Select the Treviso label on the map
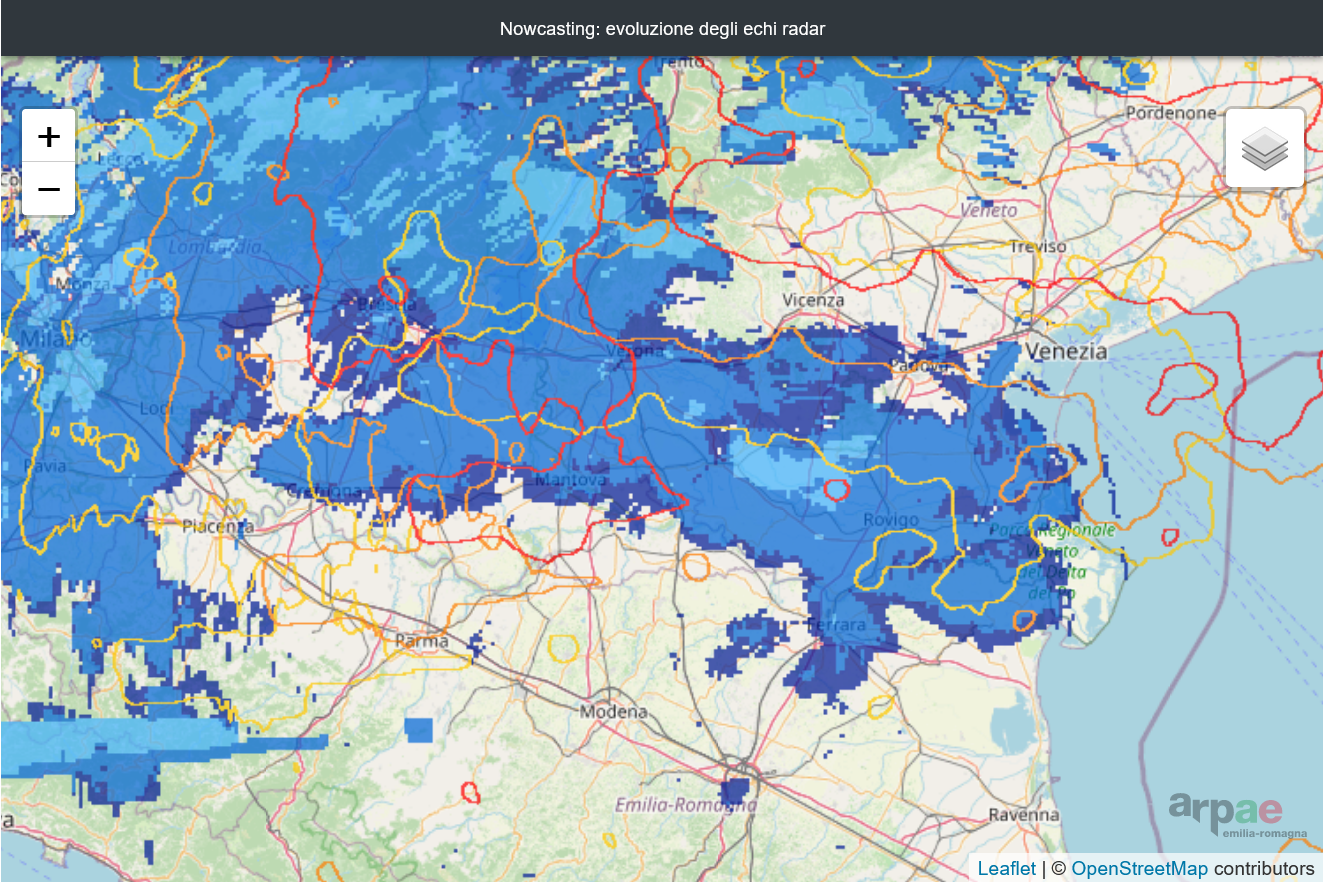The height and width of the screenshot is (882, 1323). click(1038, 246)
